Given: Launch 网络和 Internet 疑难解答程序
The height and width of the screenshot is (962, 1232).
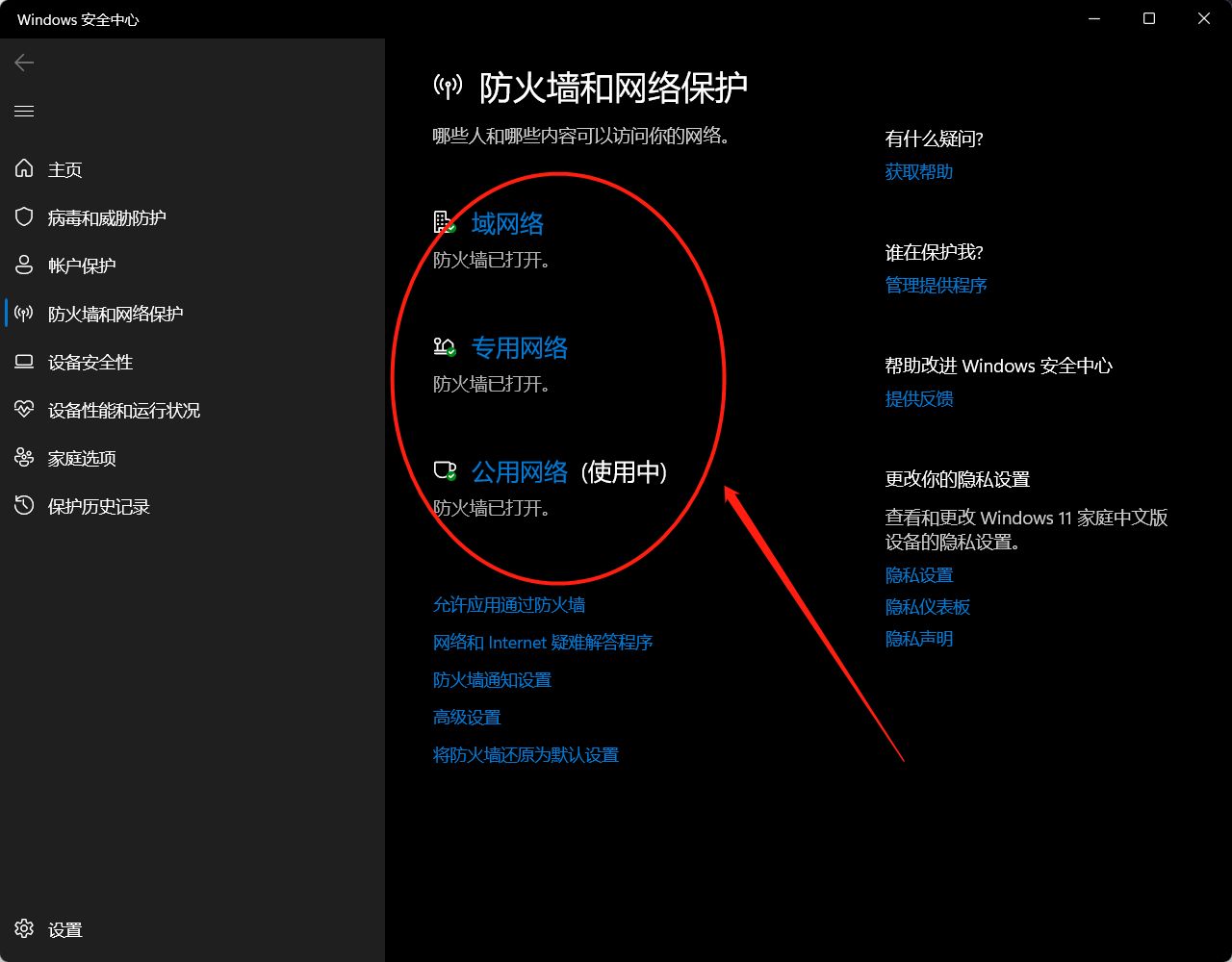Looking at the screenshot, I should click(x=543, y=642).
